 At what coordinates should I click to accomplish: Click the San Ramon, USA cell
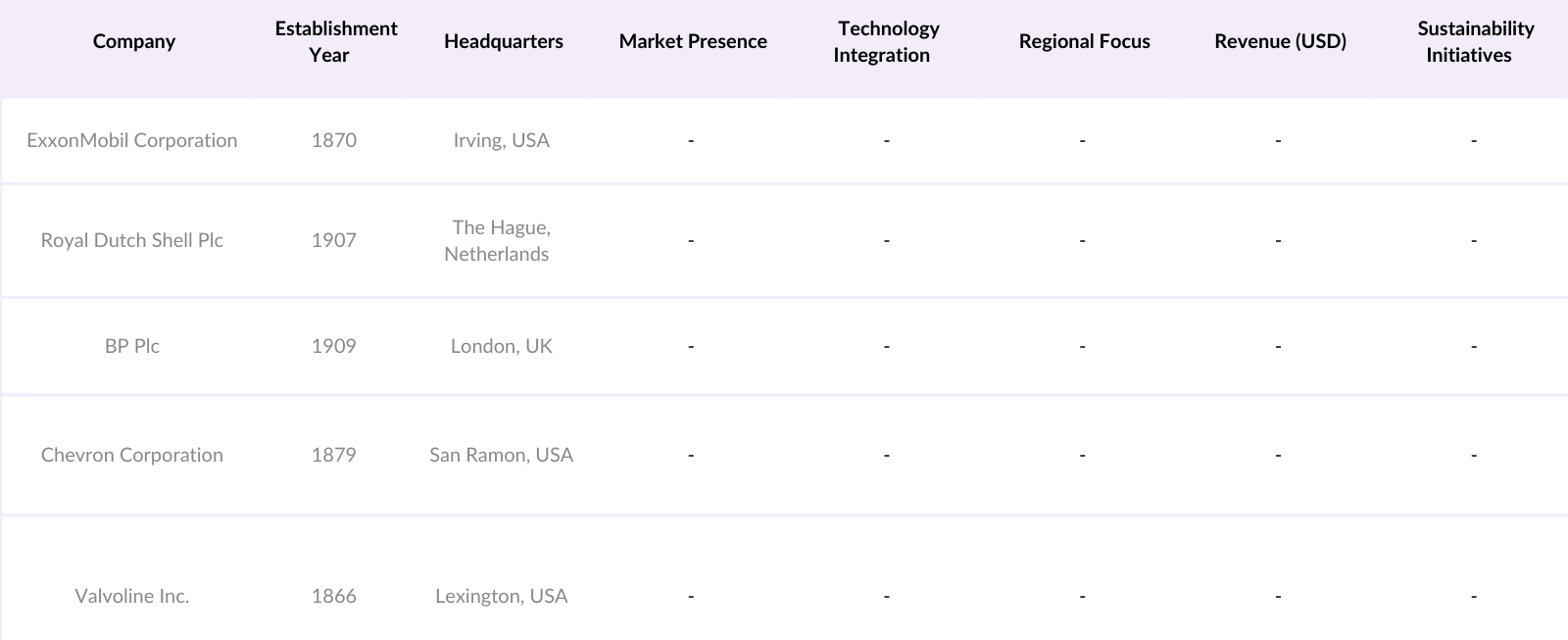pyautogui.click(x=501, y=455)
